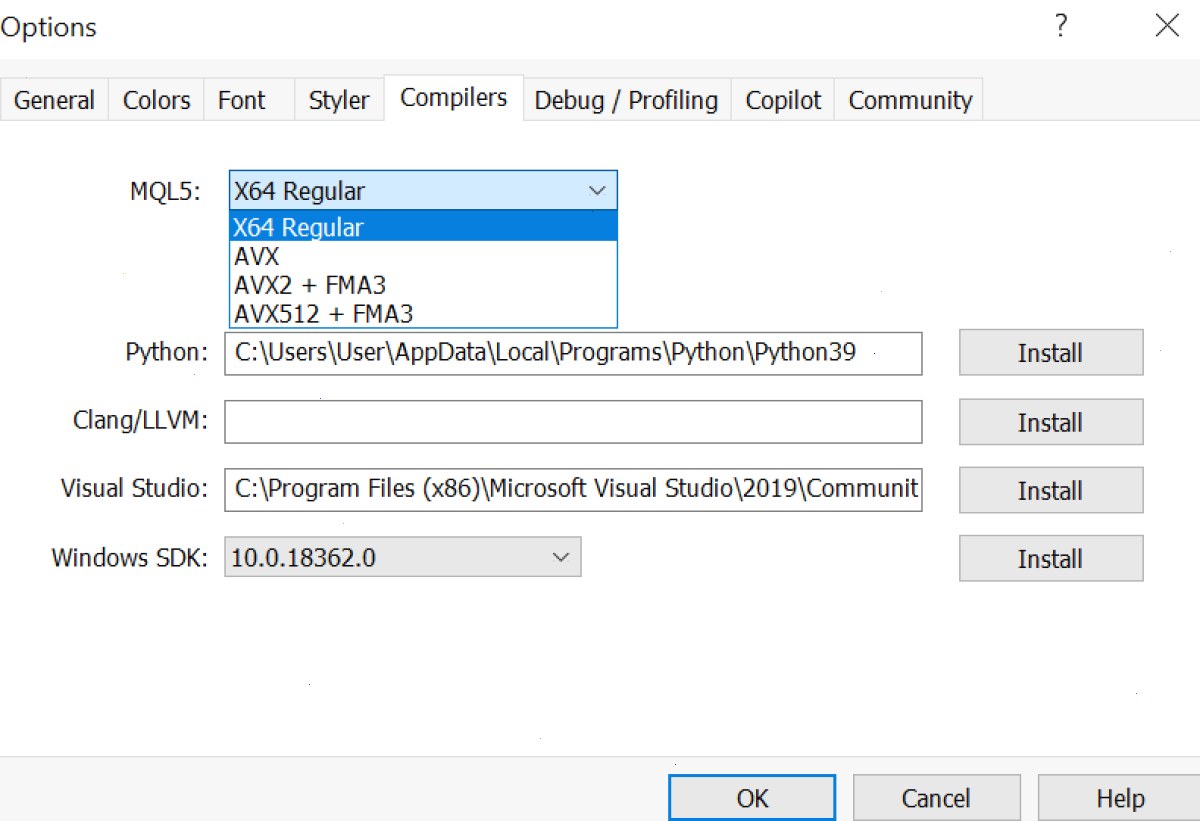Screen dimensions: 1200x821
Task: Open the Debug / Profiling tab
Action: [627, 100]
